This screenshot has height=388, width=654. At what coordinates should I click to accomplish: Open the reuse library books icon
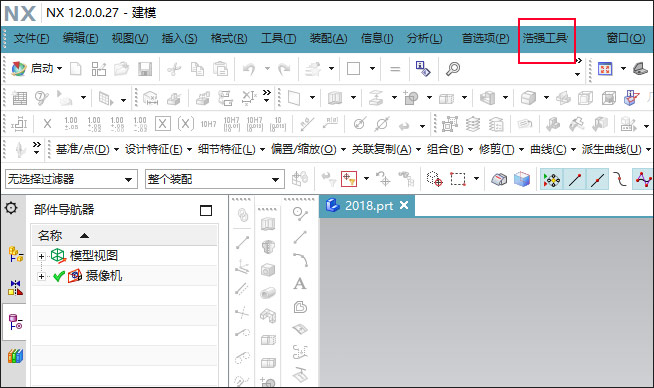click(15, 356)
